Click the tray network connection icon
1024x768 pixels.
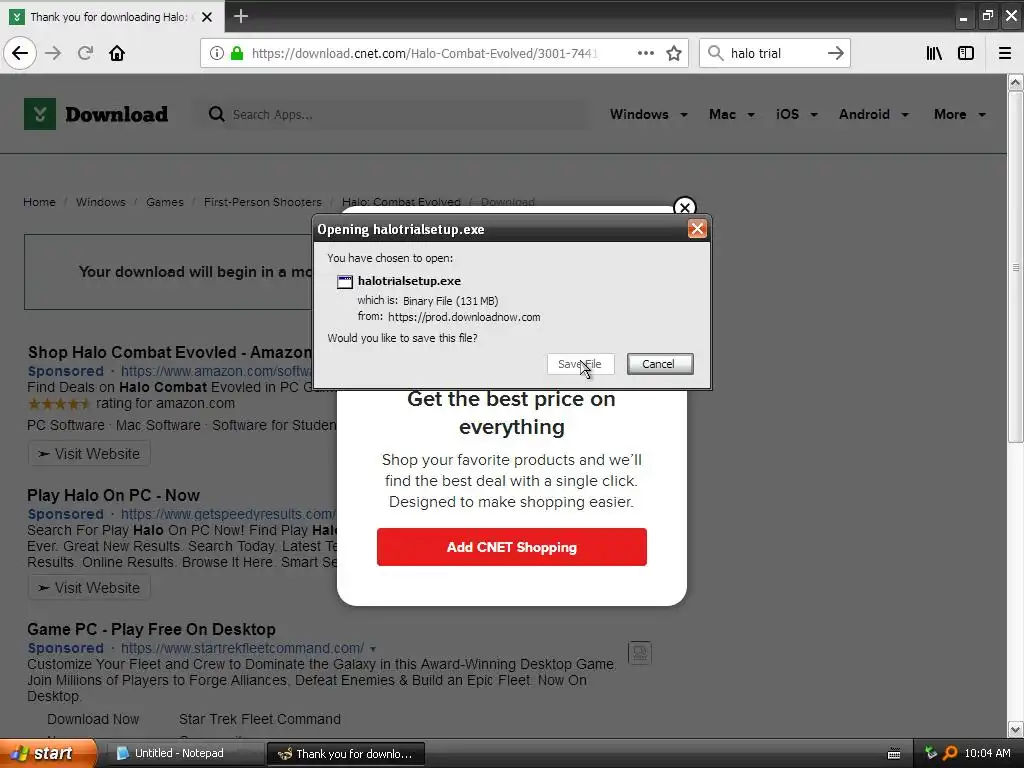click(931, 753)
